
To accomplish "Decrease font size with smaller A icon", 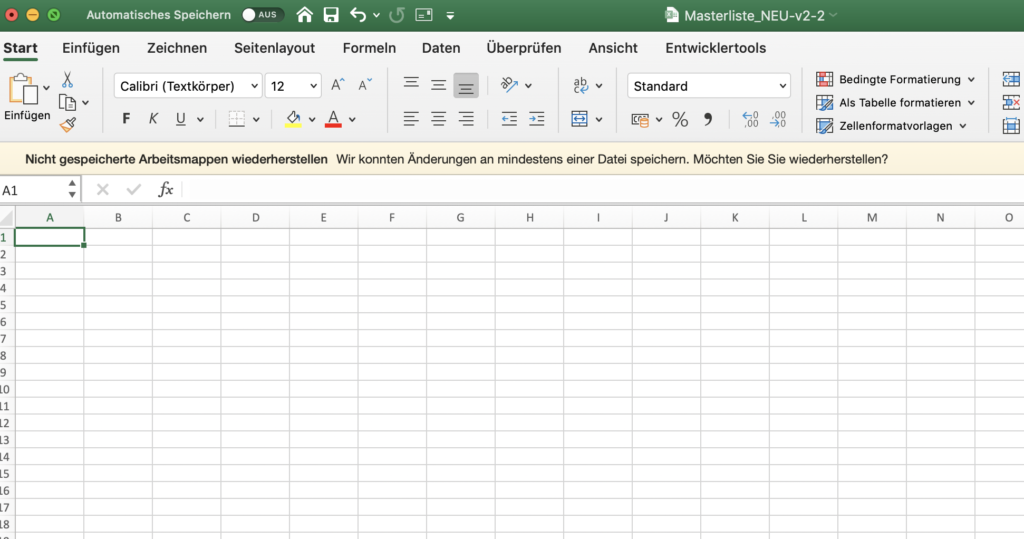I will pos(365,85).
